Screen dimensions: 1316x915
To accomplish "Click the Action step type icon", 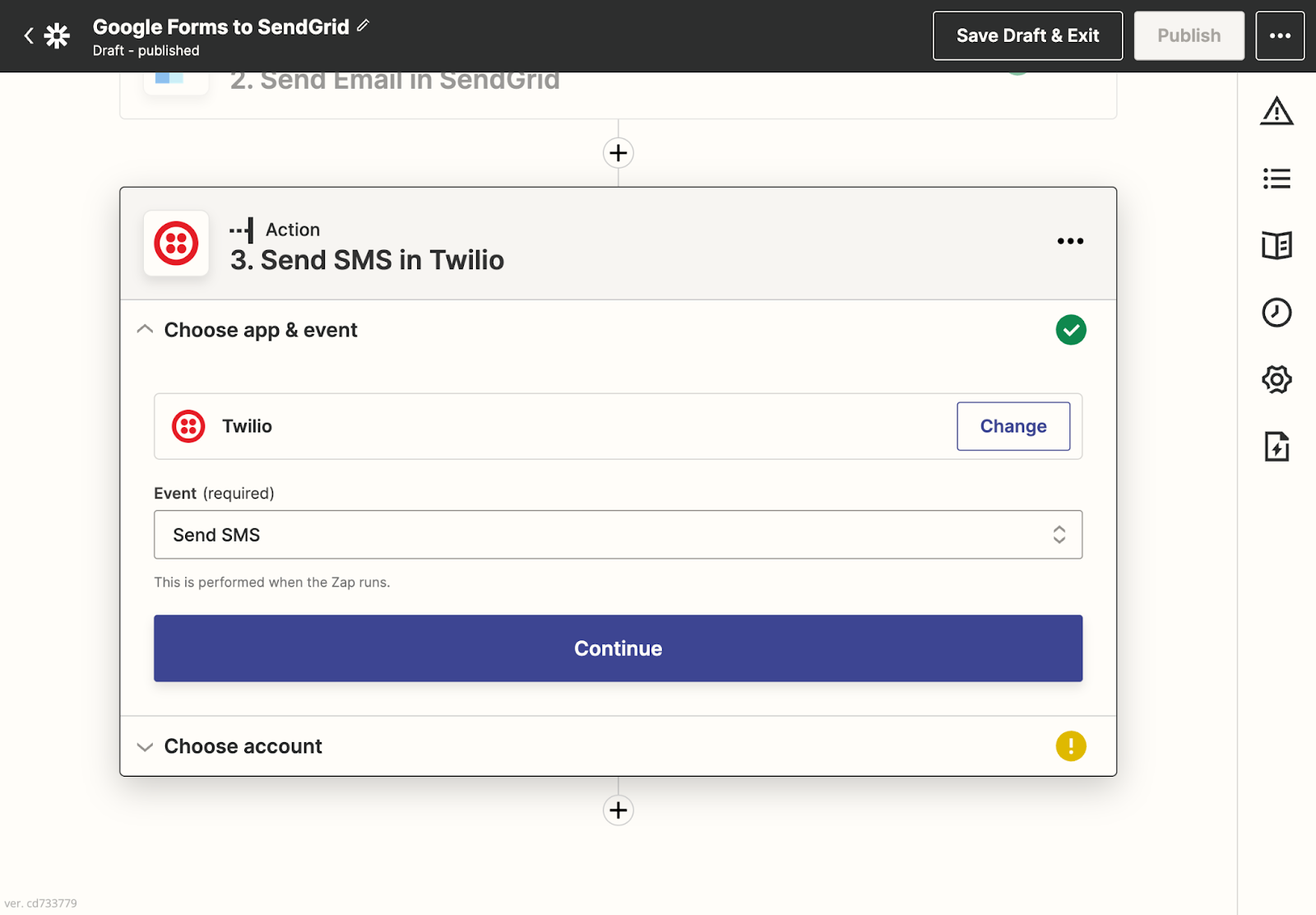I will [242, 230].
